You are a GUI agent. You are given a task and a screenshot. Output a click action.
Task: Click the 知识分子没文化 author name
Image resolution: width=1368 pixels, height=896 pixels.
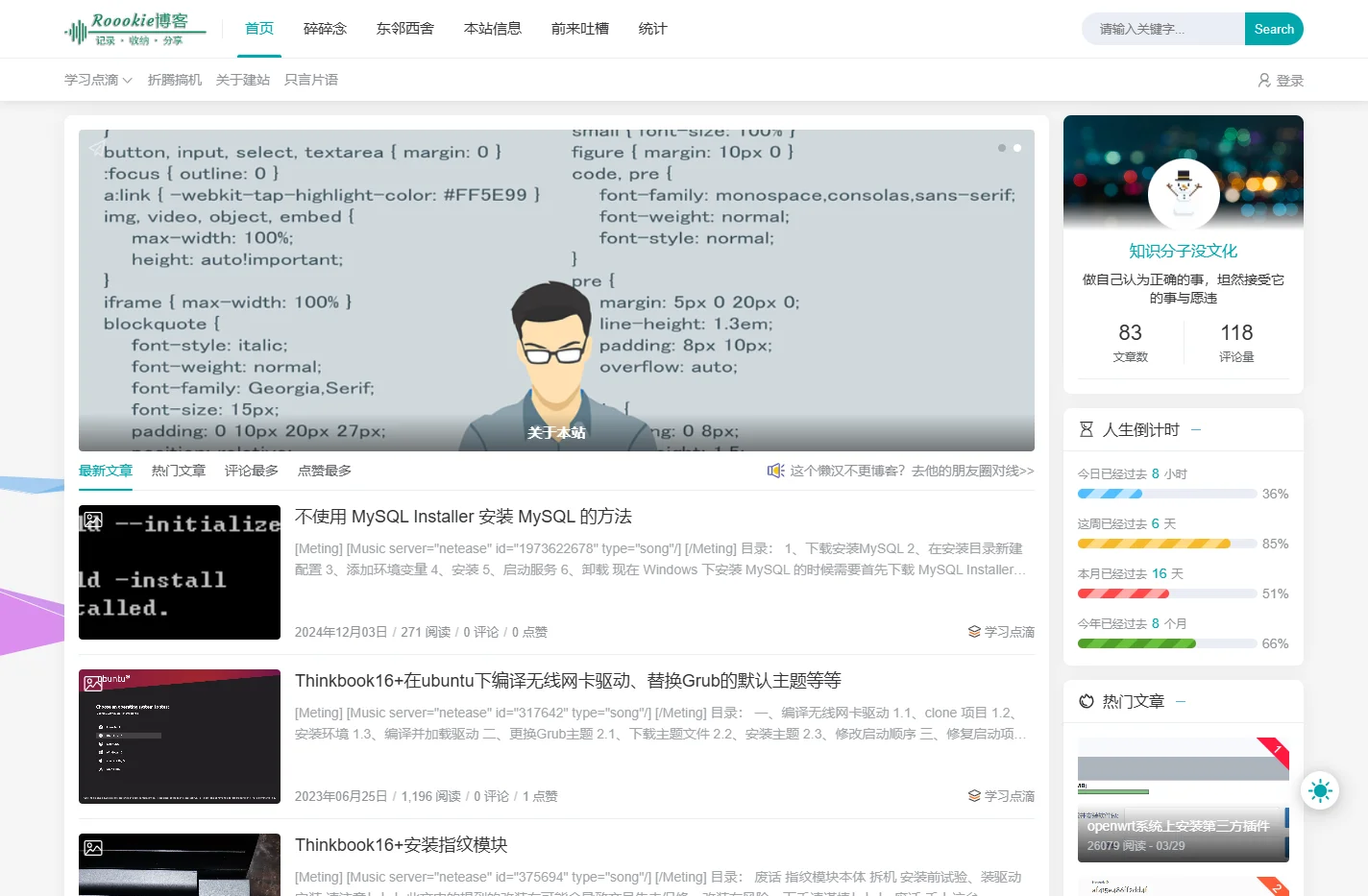coord(1184,251)
